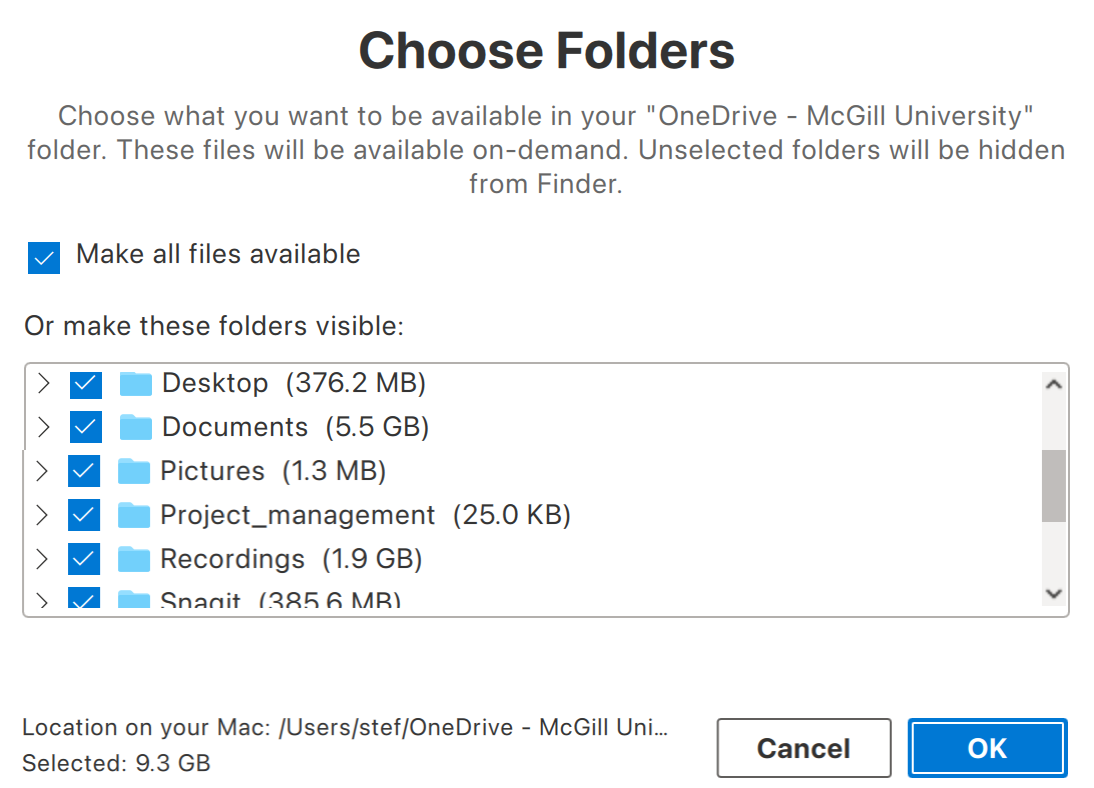This screenshot has width=1094, height=788.
Task: Uncheck the Desktop folder checkbox
Action: click(85, 382)
